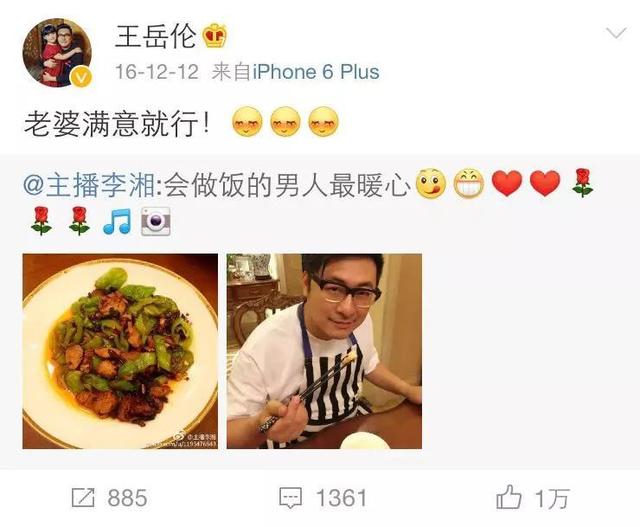Viewport: 640px width, 527px height.
Task: Click the like count 1万
Action: (552, 498)
